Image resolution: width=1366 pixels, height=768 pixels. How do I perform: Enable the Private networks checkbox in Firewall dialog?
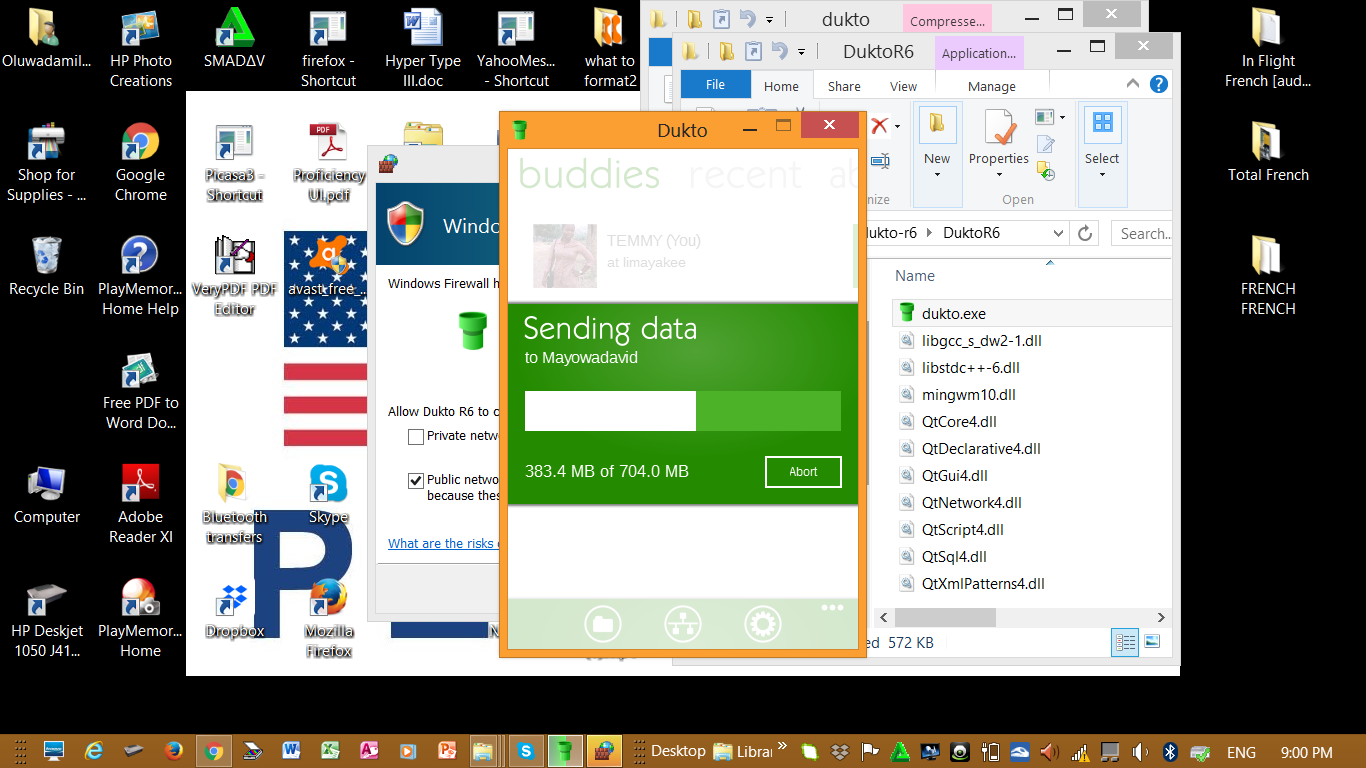(416, 436)
